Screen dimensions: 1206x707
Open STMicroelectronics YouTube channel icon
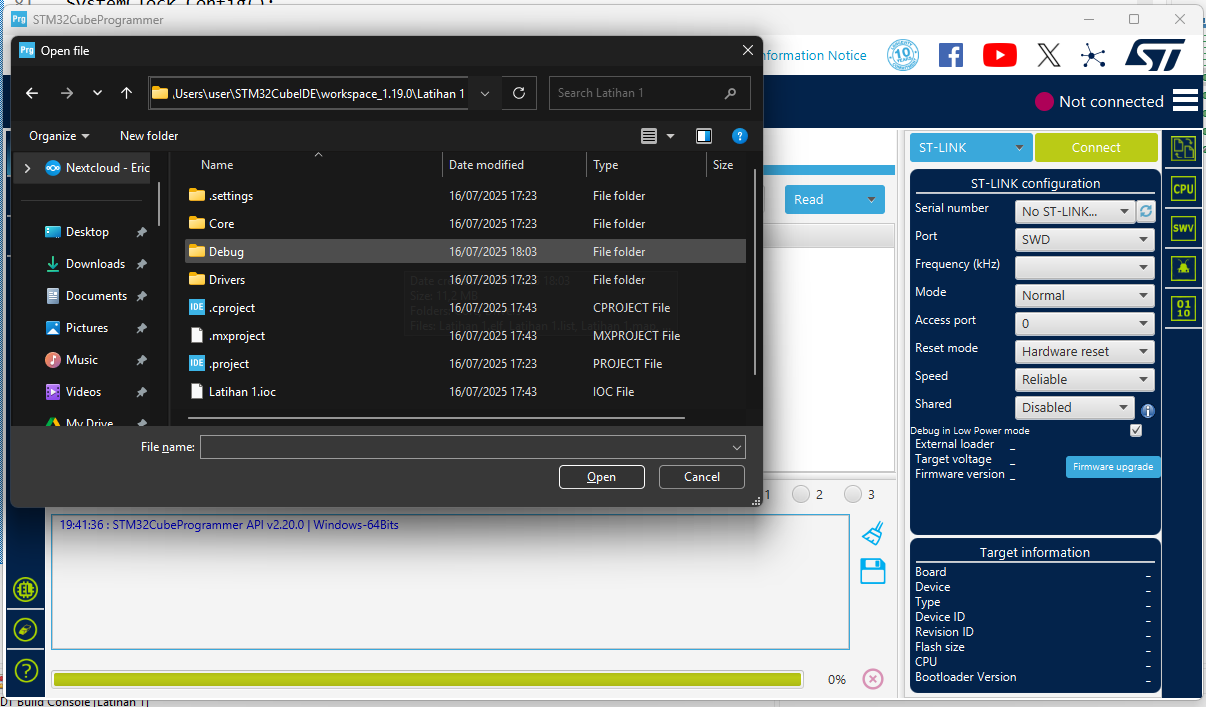[999, 55]
